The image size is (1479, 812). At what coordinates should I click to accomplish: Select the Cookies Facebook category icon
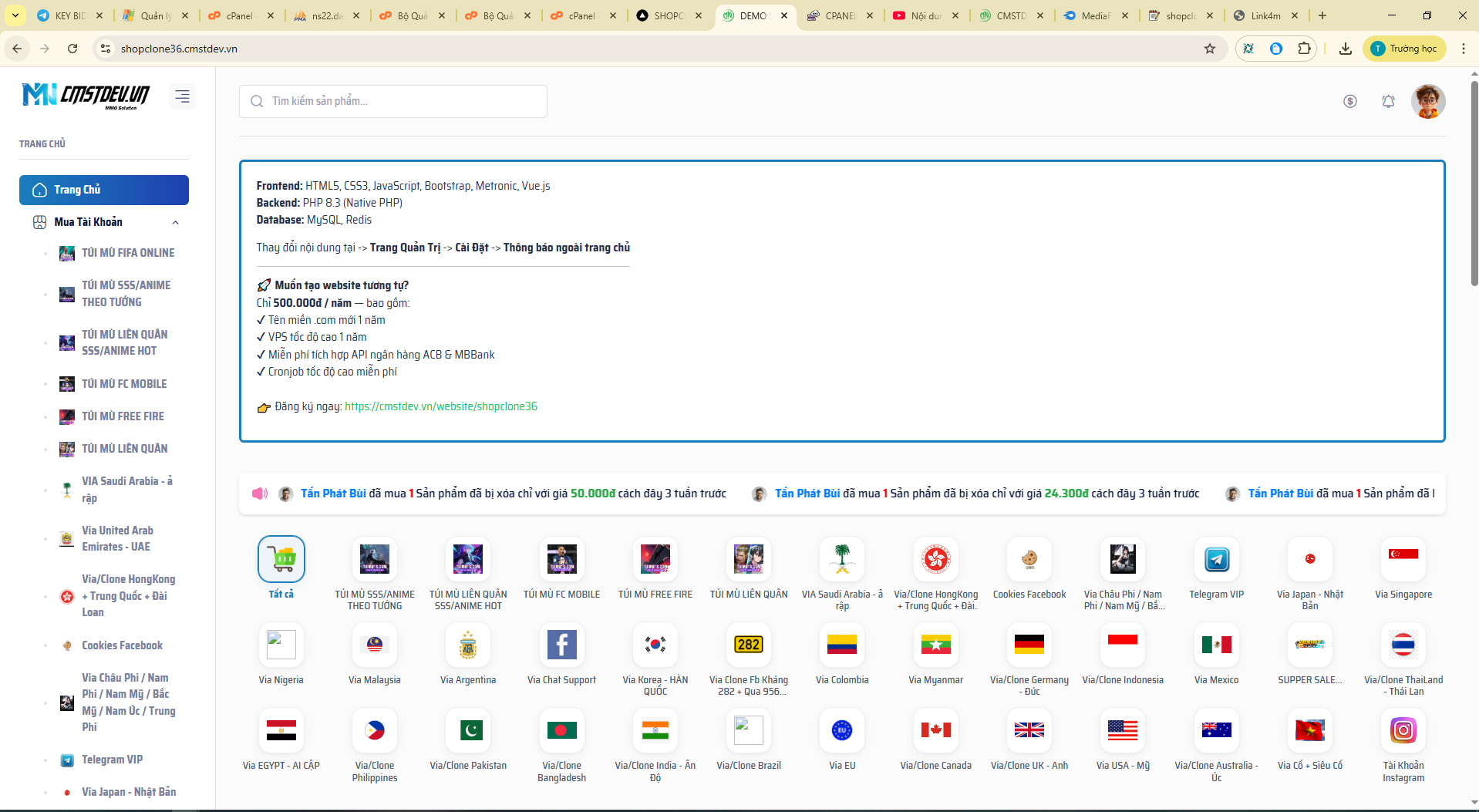1029,560
